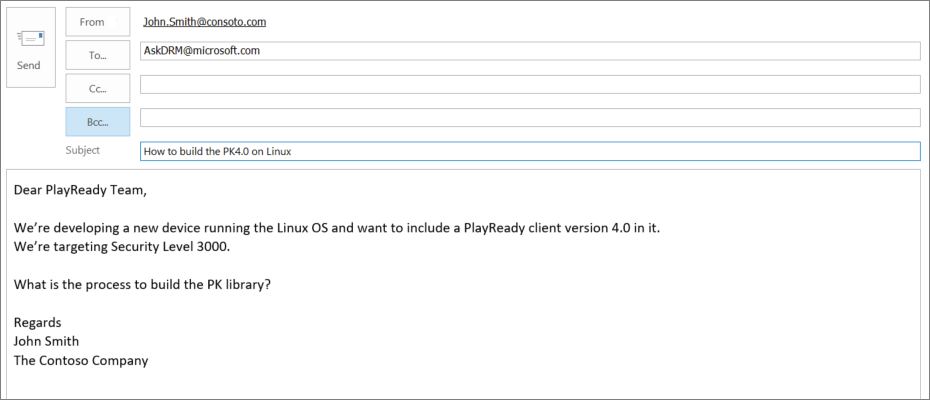Focus the empty Bcc field
Image resolution: width=930 pixels, height=400 pixels.
(x=530, y=118)
